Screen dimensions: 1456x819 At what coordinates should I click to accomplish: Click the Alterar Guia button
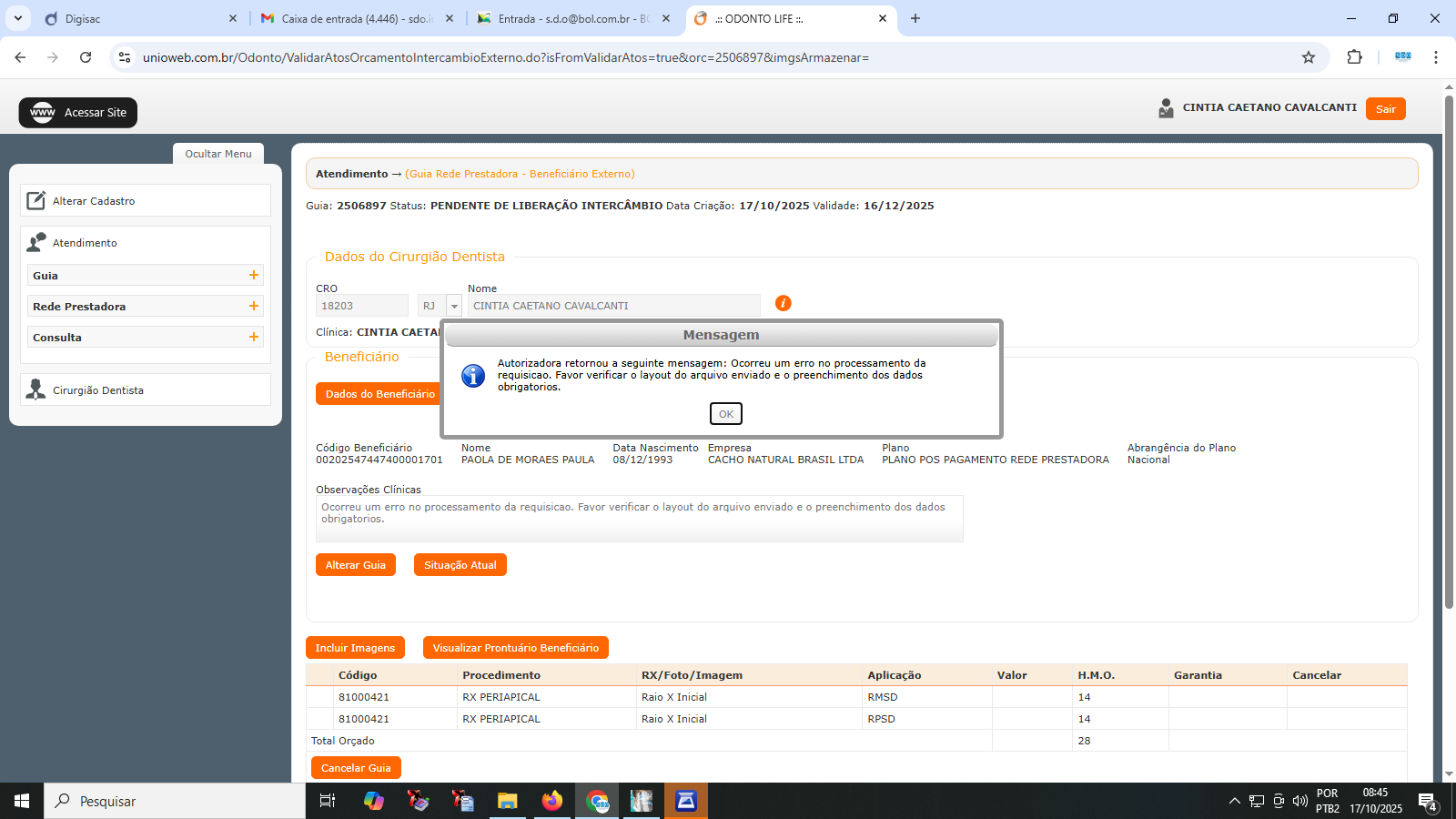356,565
